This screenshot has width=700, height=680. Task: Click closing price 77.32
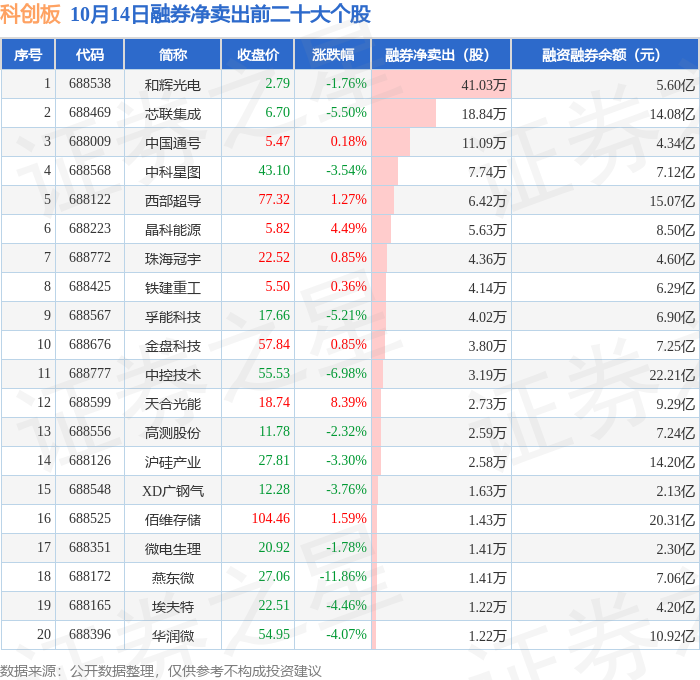(x=274, y=200)
